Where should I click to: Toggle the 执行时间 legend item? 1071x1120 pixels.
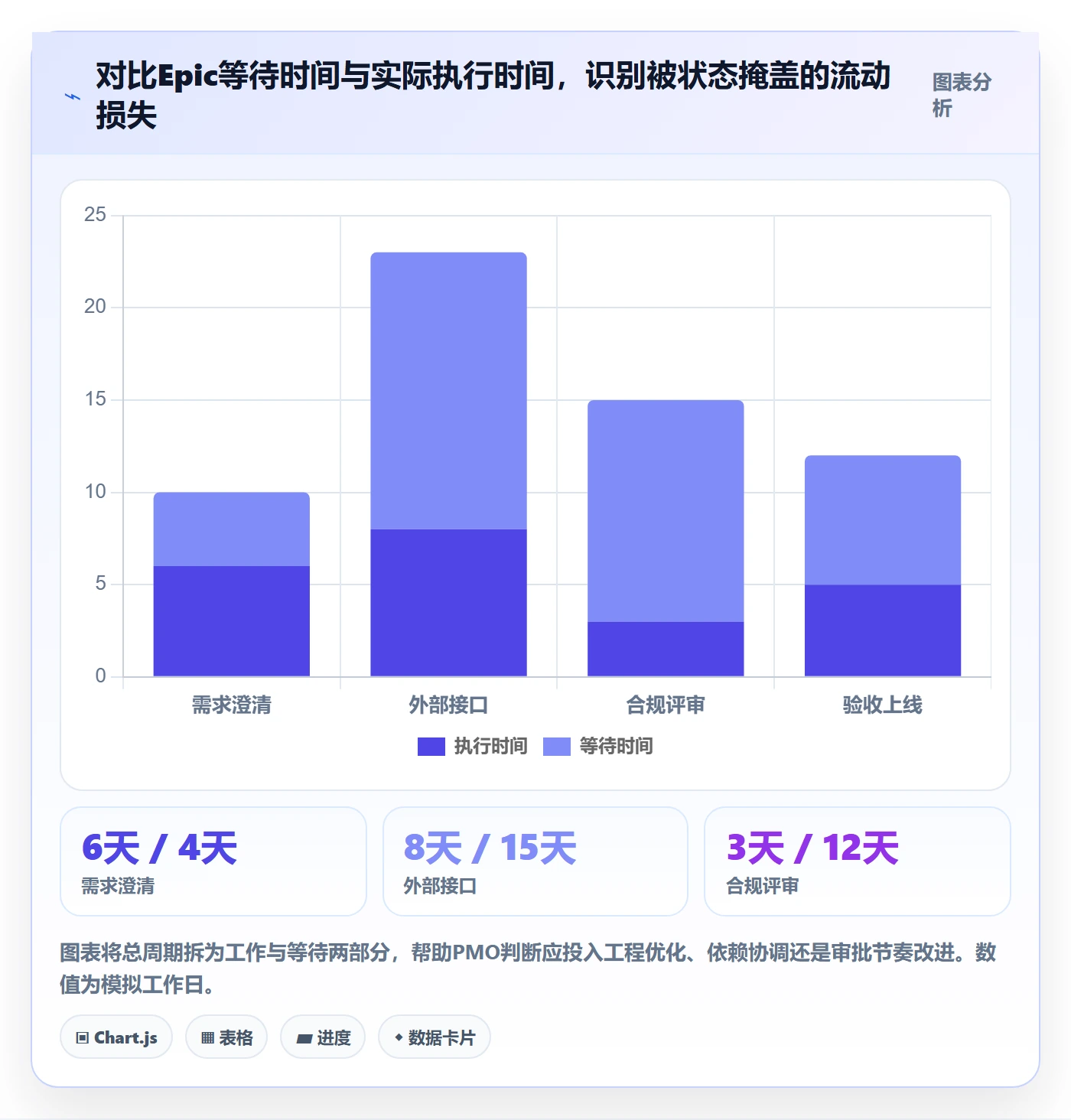click(472, 746)
